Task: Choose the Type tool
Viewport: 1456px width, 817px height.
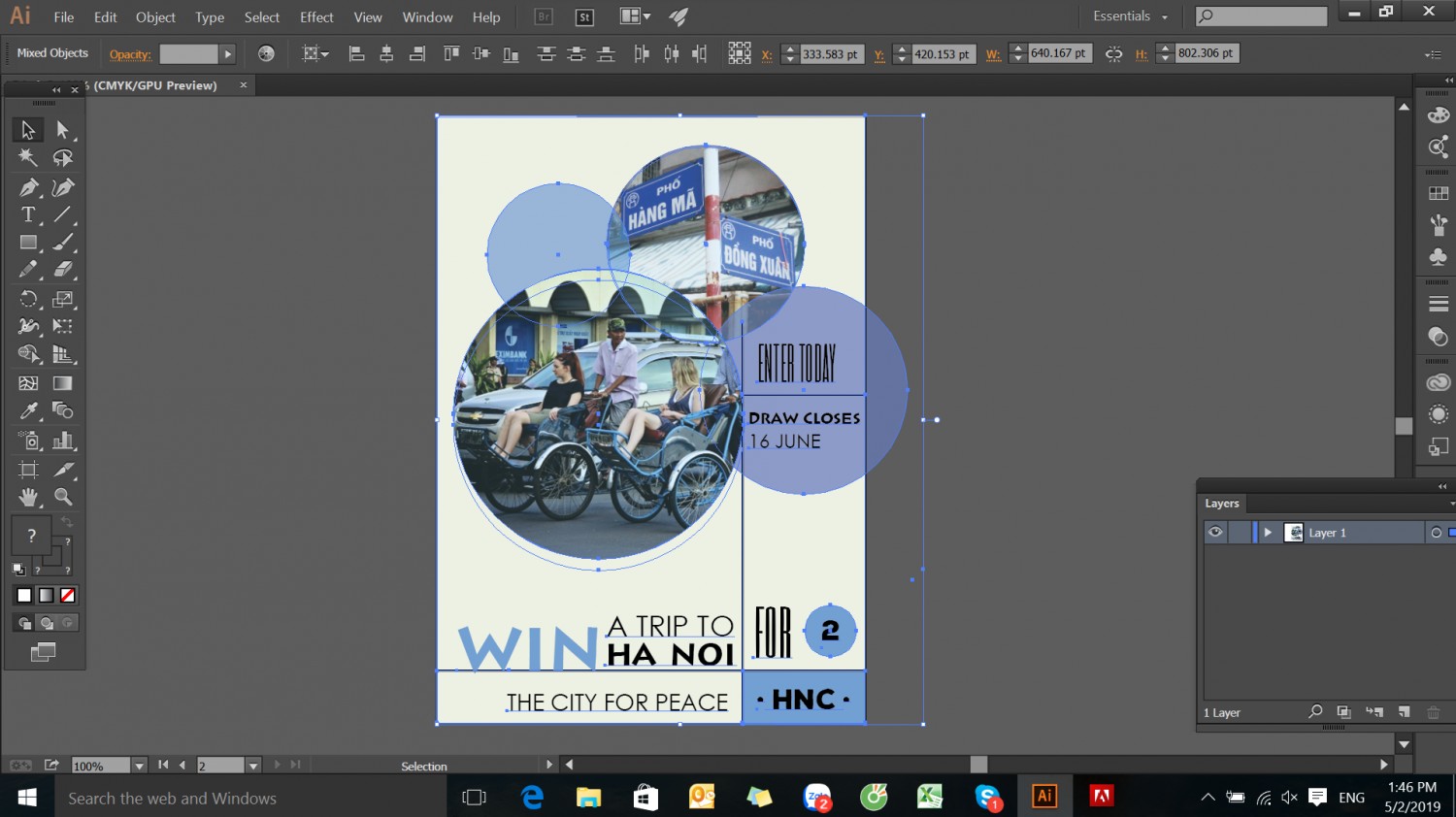Action: coord(28,214)
